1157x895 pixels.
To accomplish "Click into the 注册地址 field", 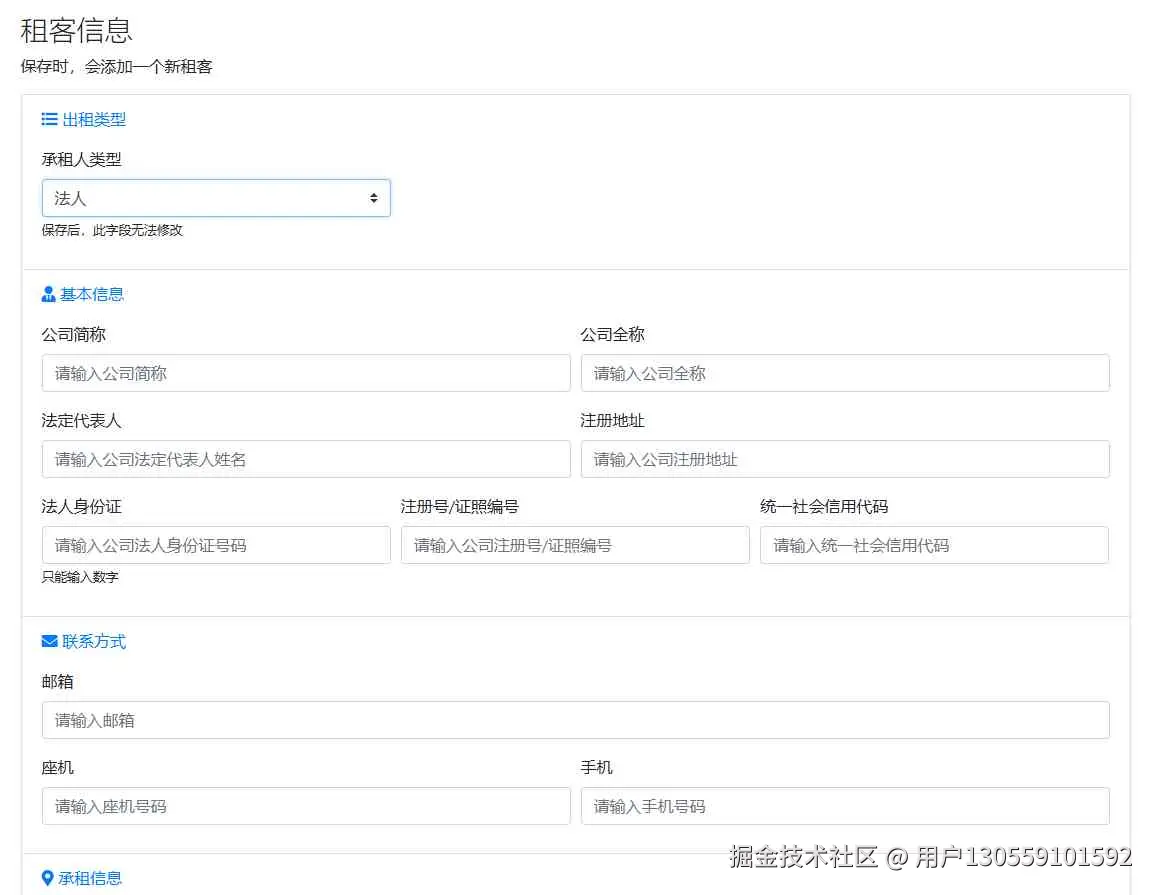I will [x=845, y=459].
